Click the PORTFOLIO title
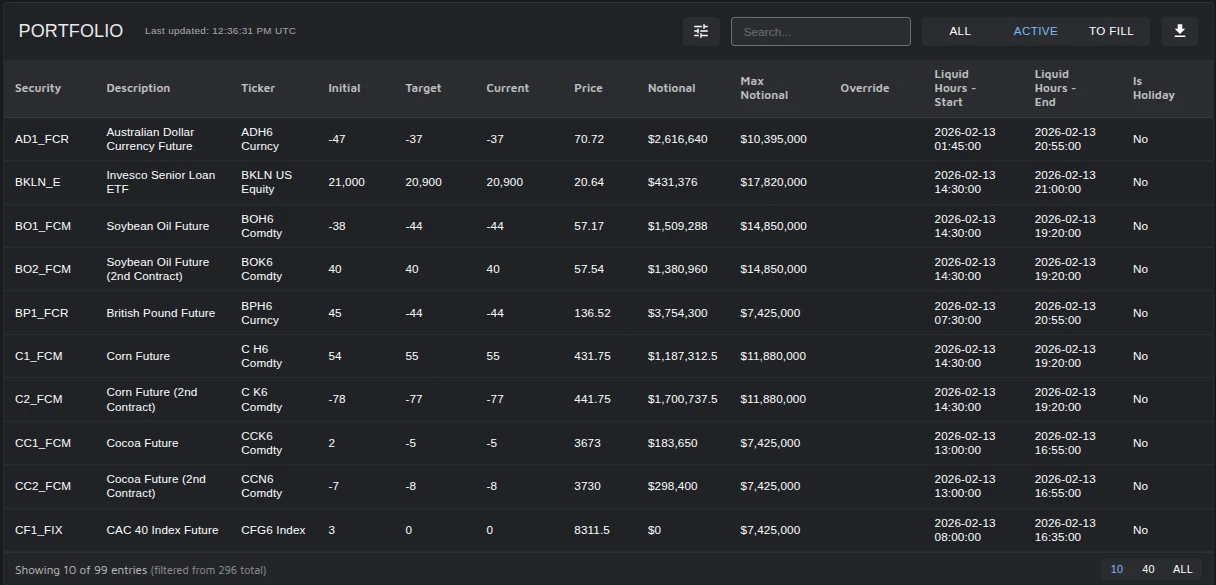 point(71,31)
